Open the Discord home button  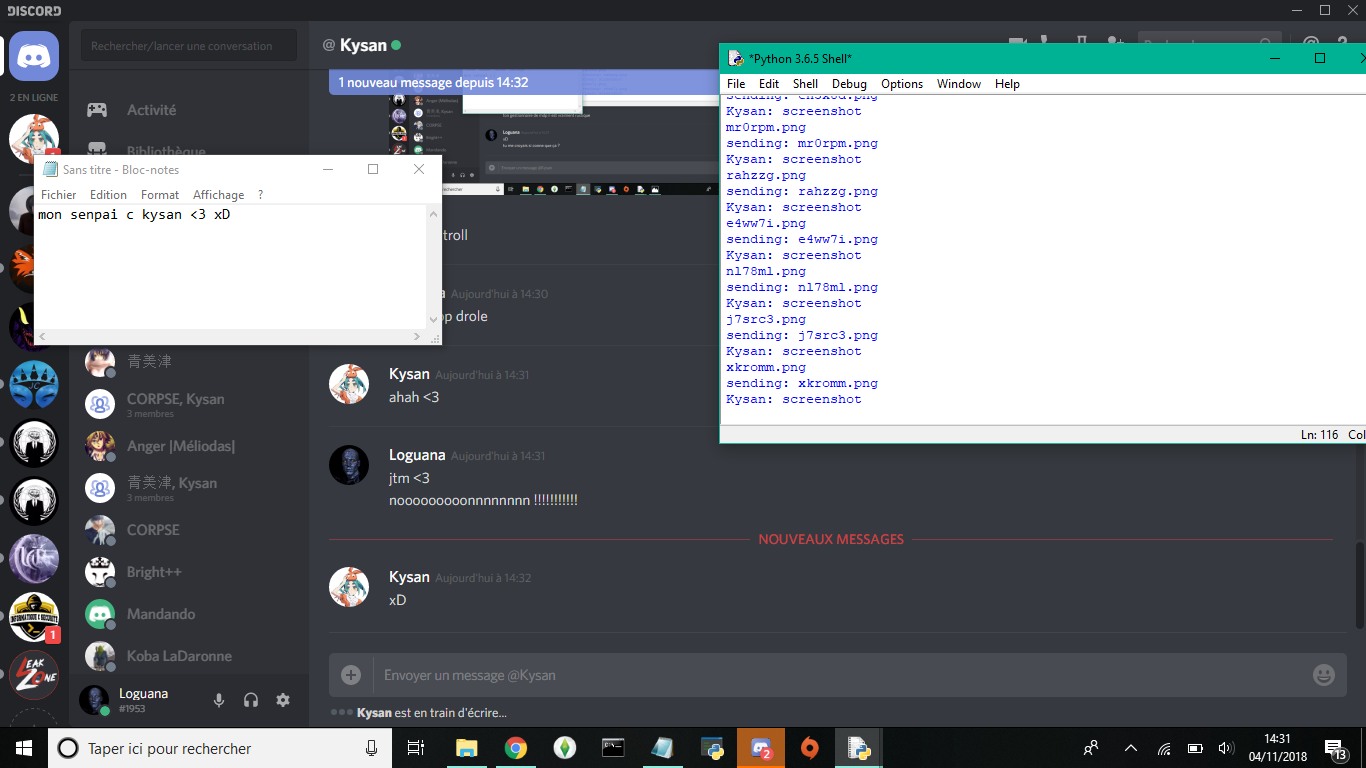click(34, 55)
